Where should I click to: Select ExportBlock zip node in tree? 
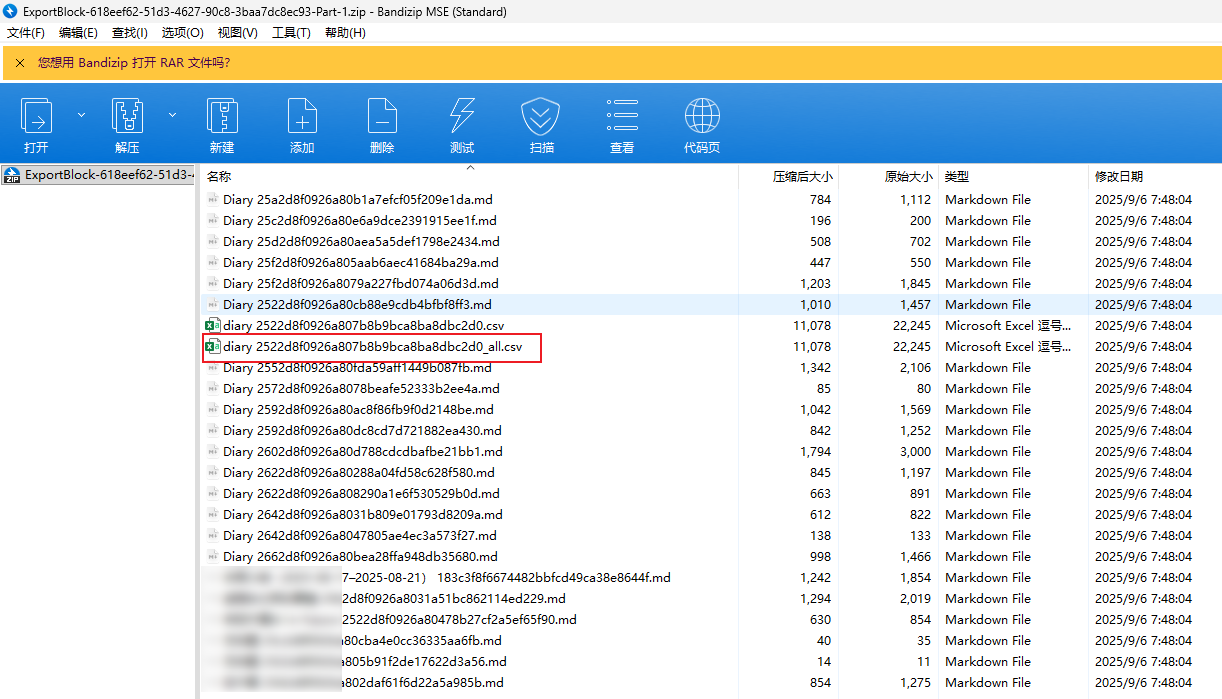(99, 175)
